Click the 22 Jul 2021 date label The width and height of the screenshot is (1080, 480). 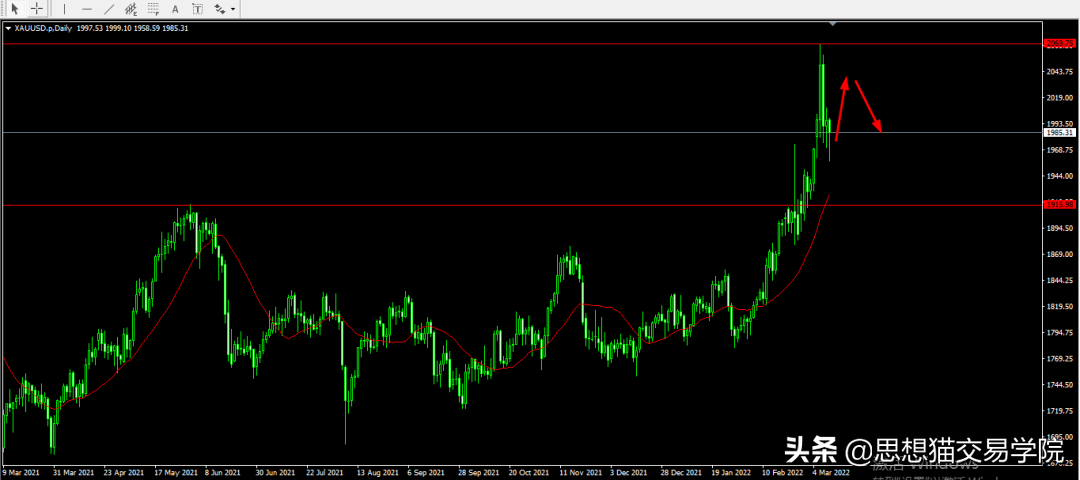pos(324,473)
